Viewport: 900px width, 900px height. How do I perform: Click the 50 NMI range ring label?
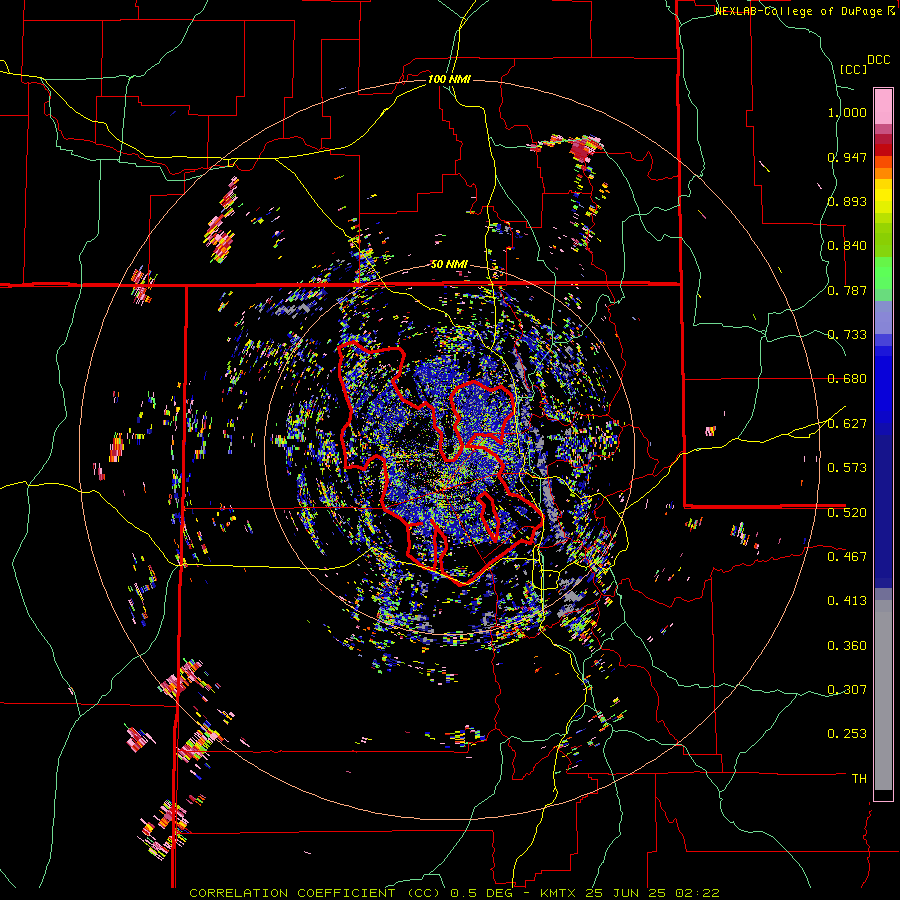point(449,265)
